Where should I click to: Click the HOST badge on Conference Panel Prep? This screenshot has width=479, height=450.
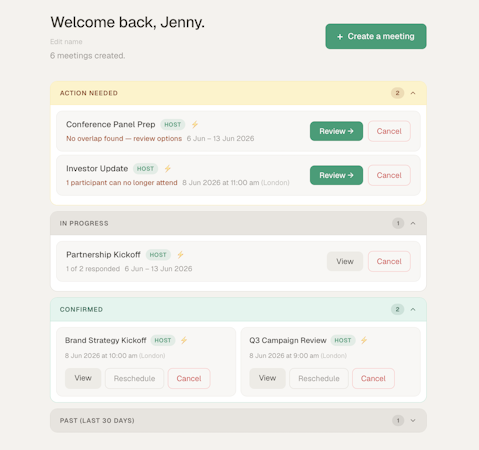(173, 125)
